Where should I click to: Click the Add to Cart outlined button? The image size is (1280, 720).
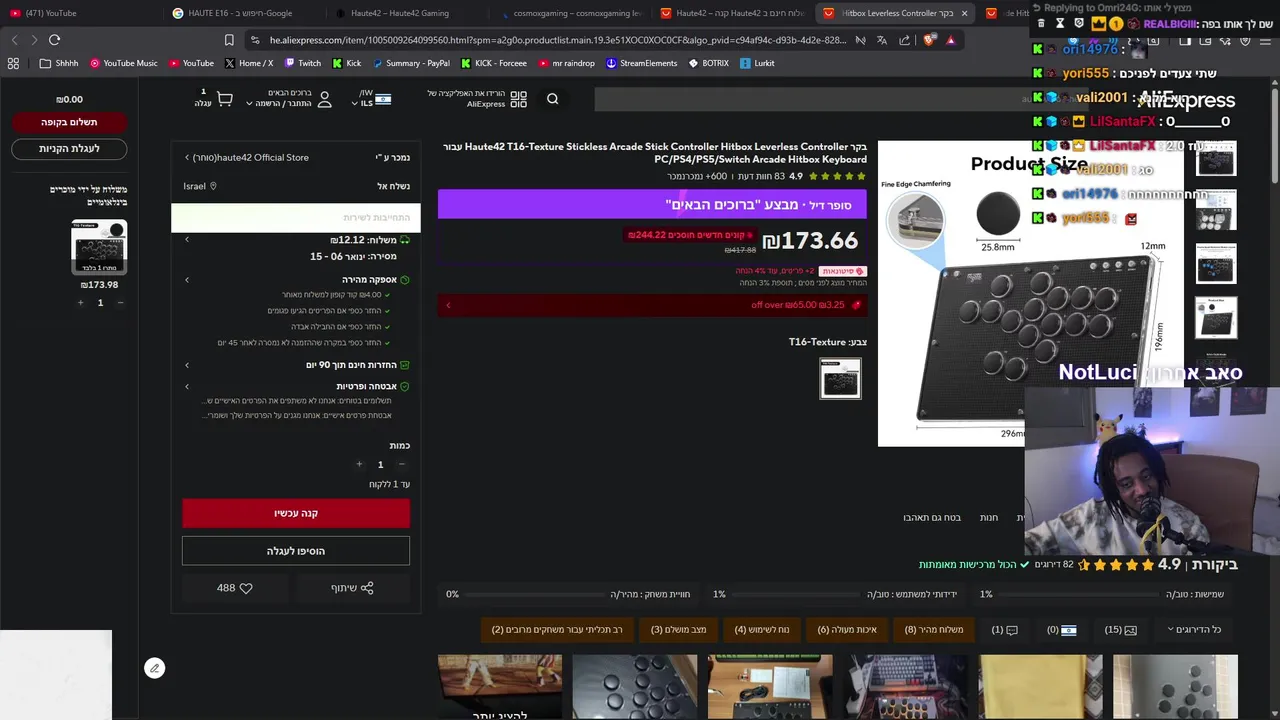pyautogui.click(x=296, y=551)
